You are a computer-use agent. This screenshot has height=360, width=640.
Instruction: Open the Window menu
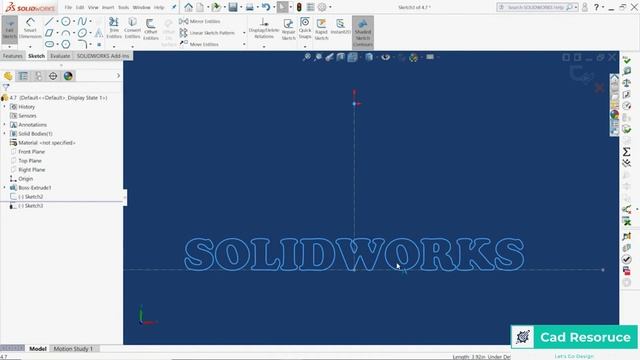141,7
